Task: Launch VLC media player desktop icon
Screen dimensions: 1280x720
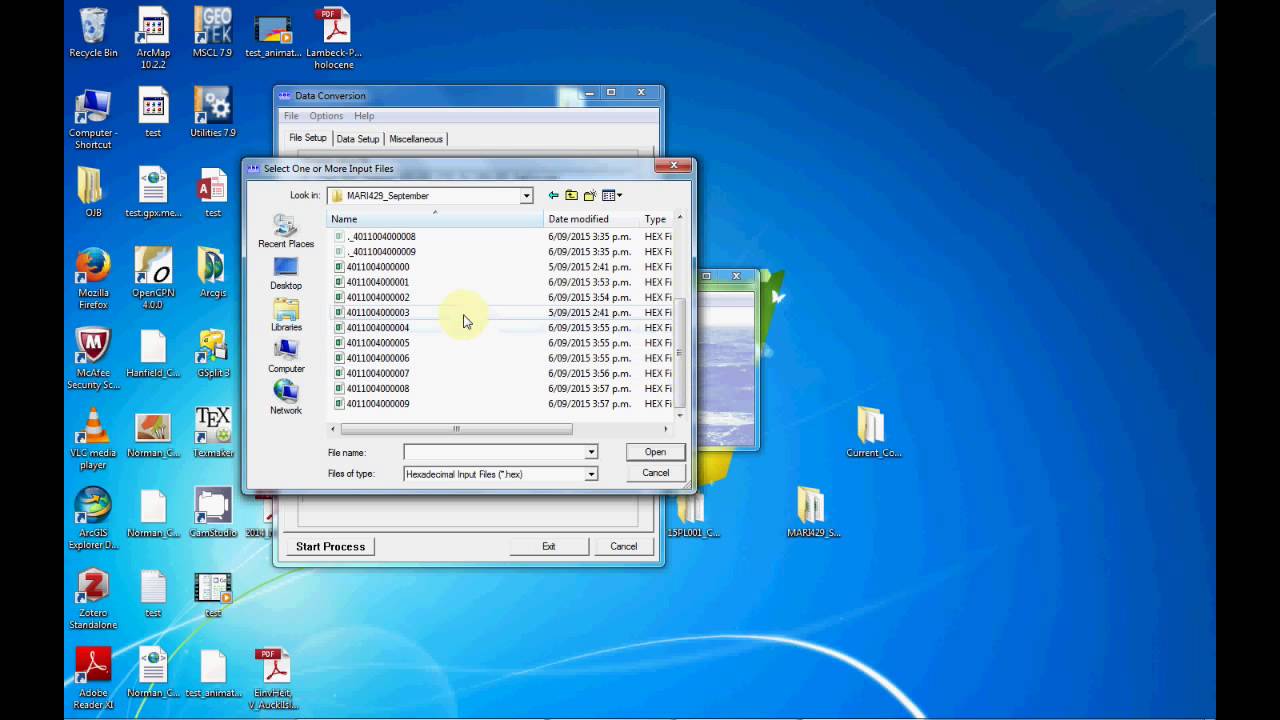Action: [x=93, y=438]
